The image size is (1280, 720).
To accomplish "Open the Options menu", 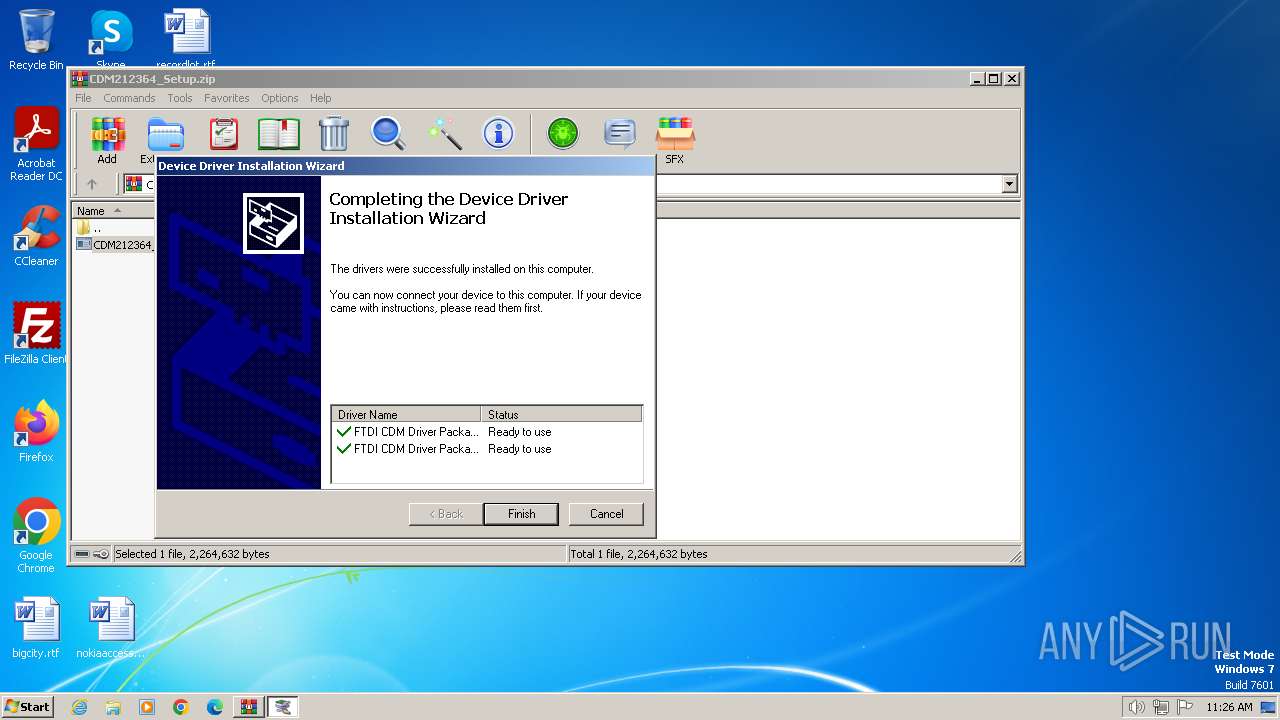I will pyautogui.click(x=280, y=98).
